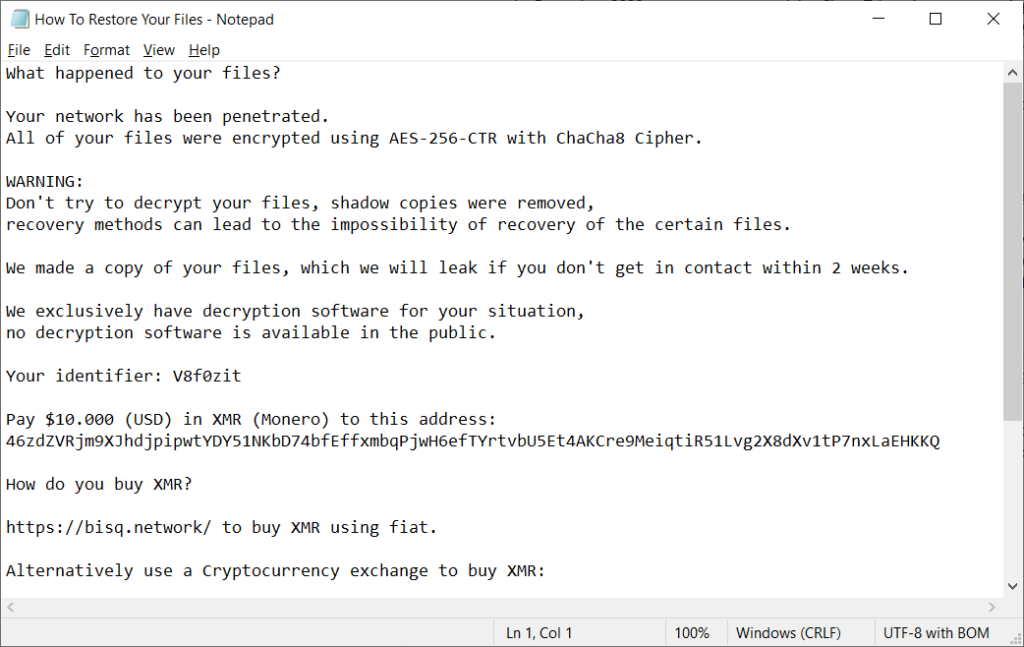Click inside the Monero wallet address line
Image resolution: width=1024 pixels, height=647 pixels.
coord(473,441)
